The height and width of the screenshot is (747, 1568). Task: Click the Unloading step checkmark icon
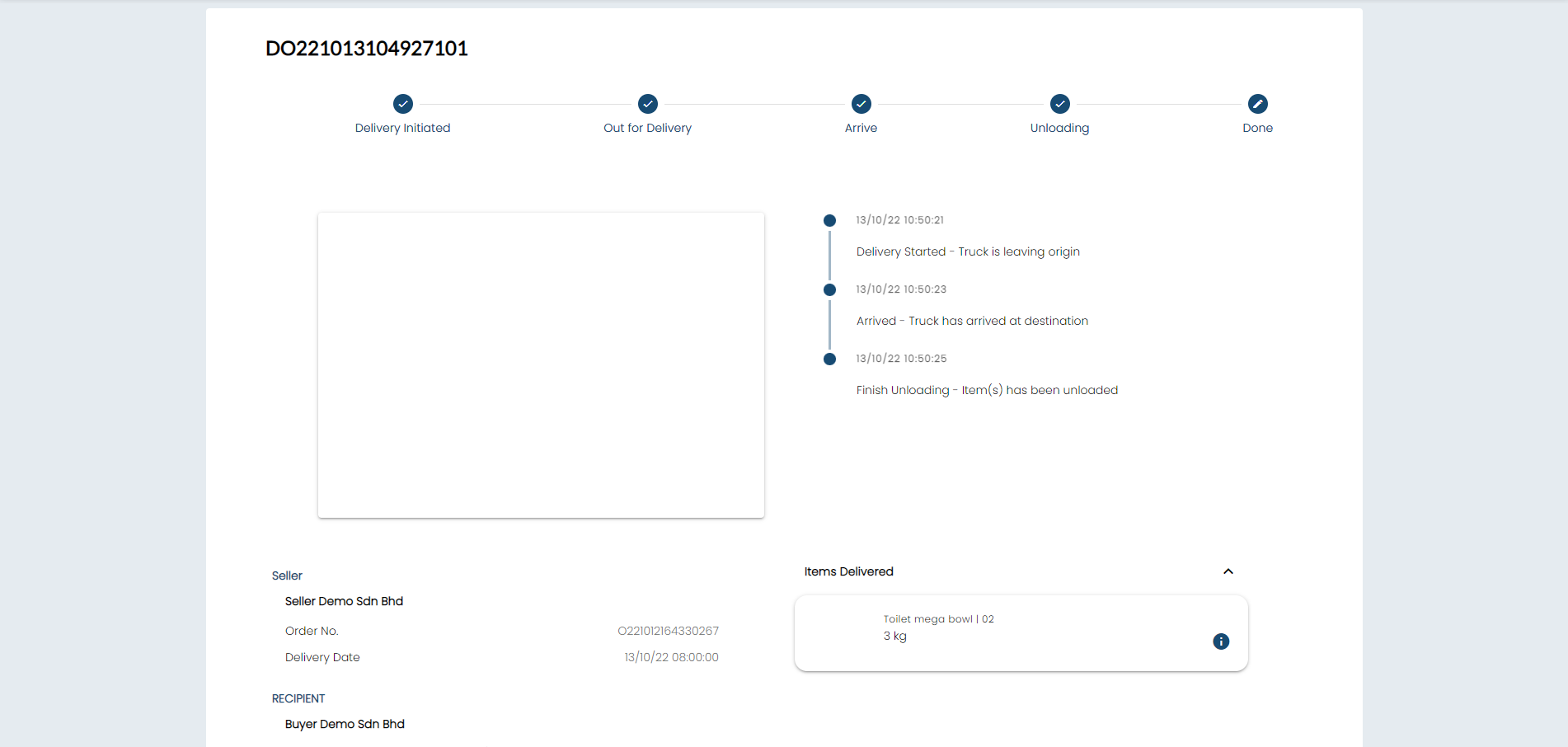1059,104
